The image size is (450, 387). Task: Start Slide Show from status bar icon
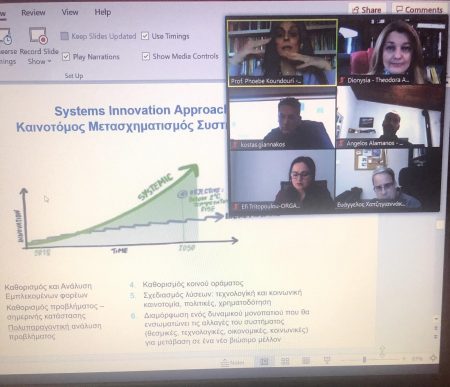(327, 360)
